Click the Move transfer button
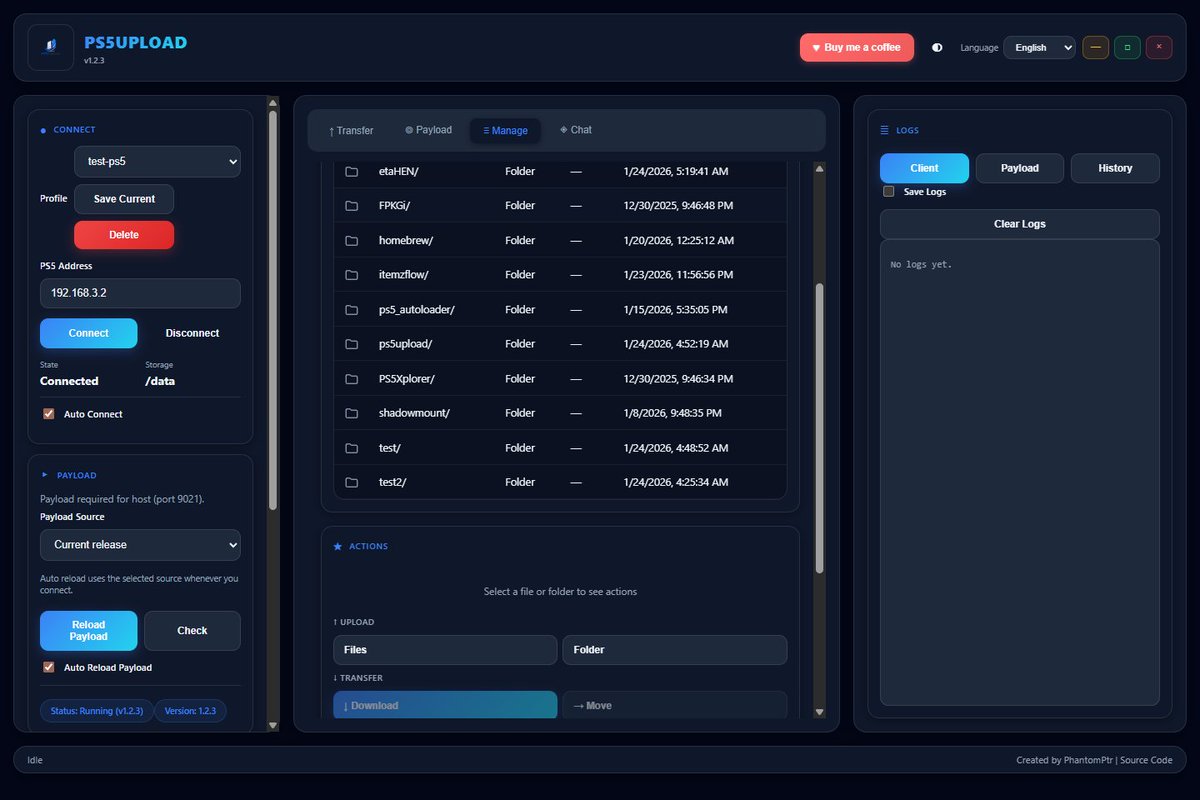Screen dimensions: 1200x800 [675, 704]
